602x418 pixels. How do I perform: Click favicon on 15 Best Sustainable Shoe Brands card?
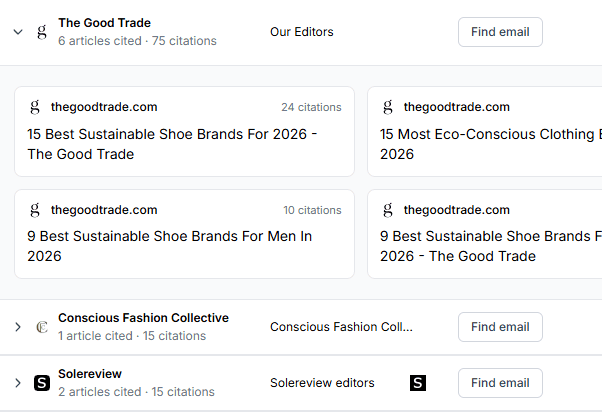(x=35, y=107)
